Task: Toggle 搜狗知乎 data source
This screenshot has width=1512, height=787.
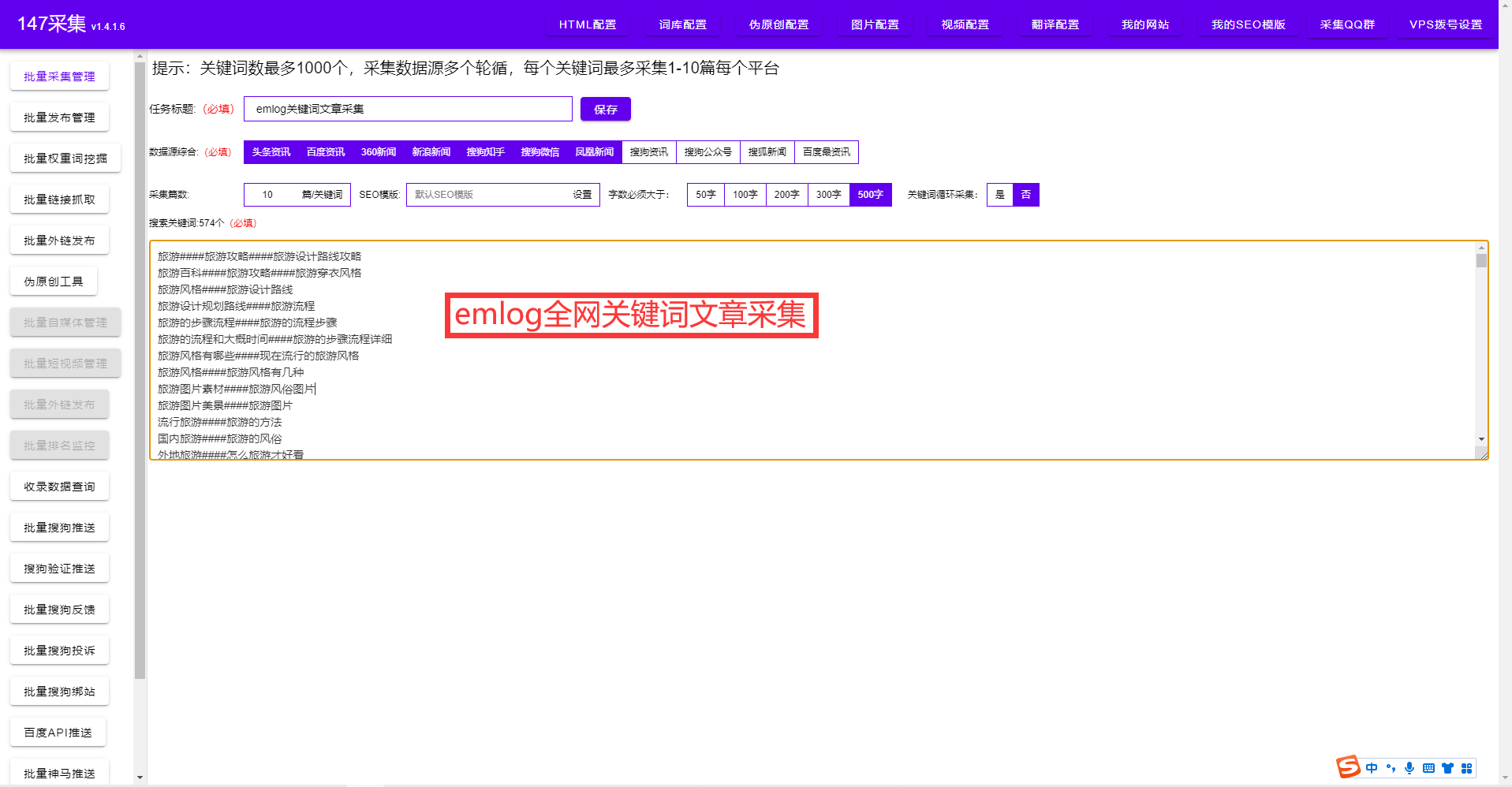Action: click(485, 152)
